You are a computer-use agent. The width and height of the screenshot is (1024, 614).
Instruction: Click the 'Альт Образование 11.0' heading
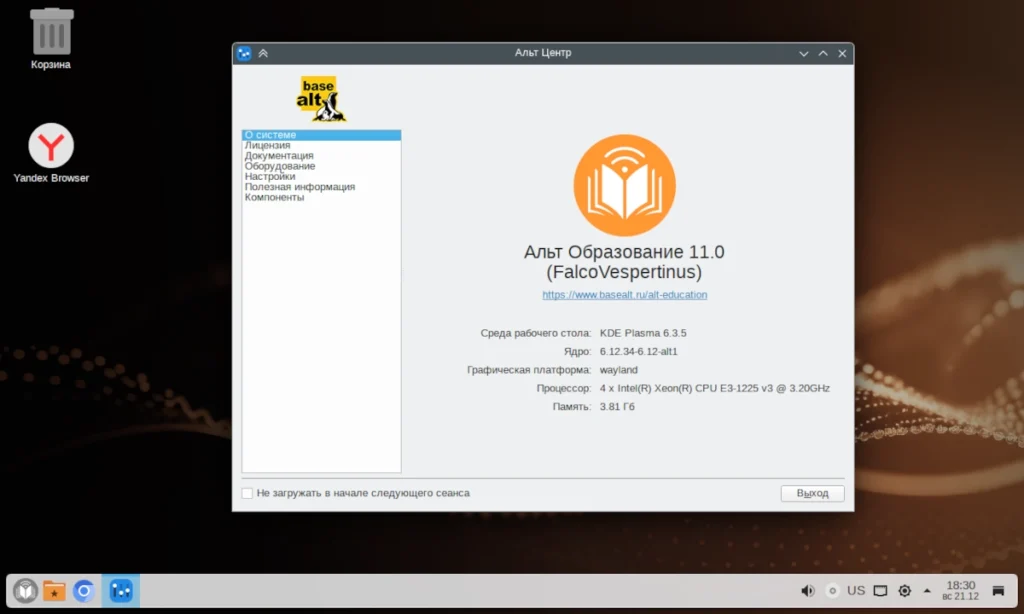click(x=624, y=252)
